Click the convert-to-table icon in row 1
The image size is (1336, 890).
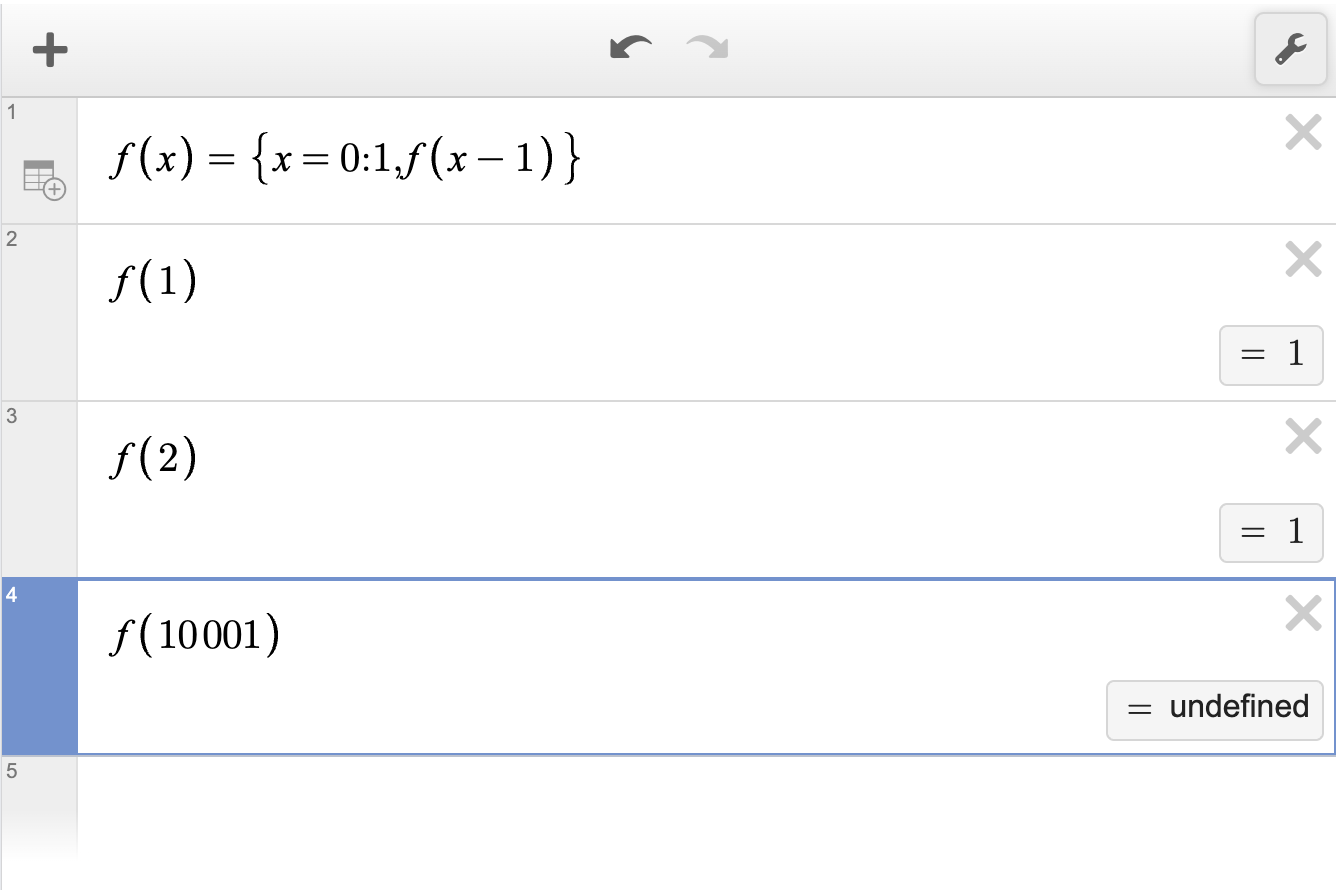tap(44, 180)
